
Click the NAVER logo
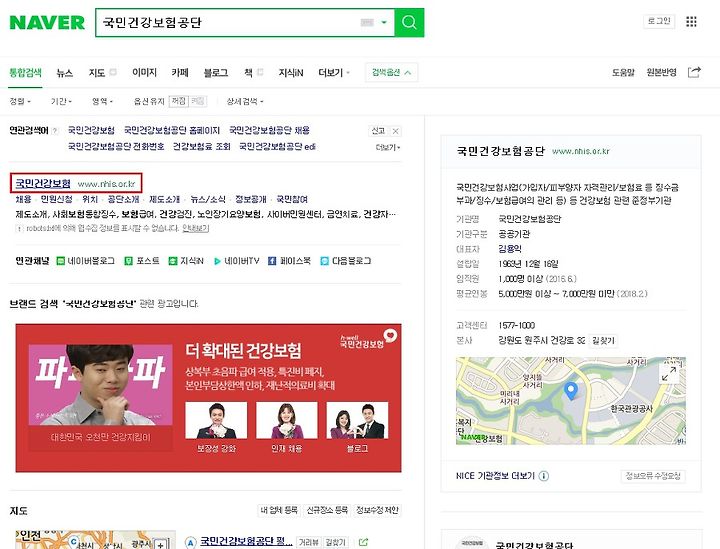(x=47, y=22)
